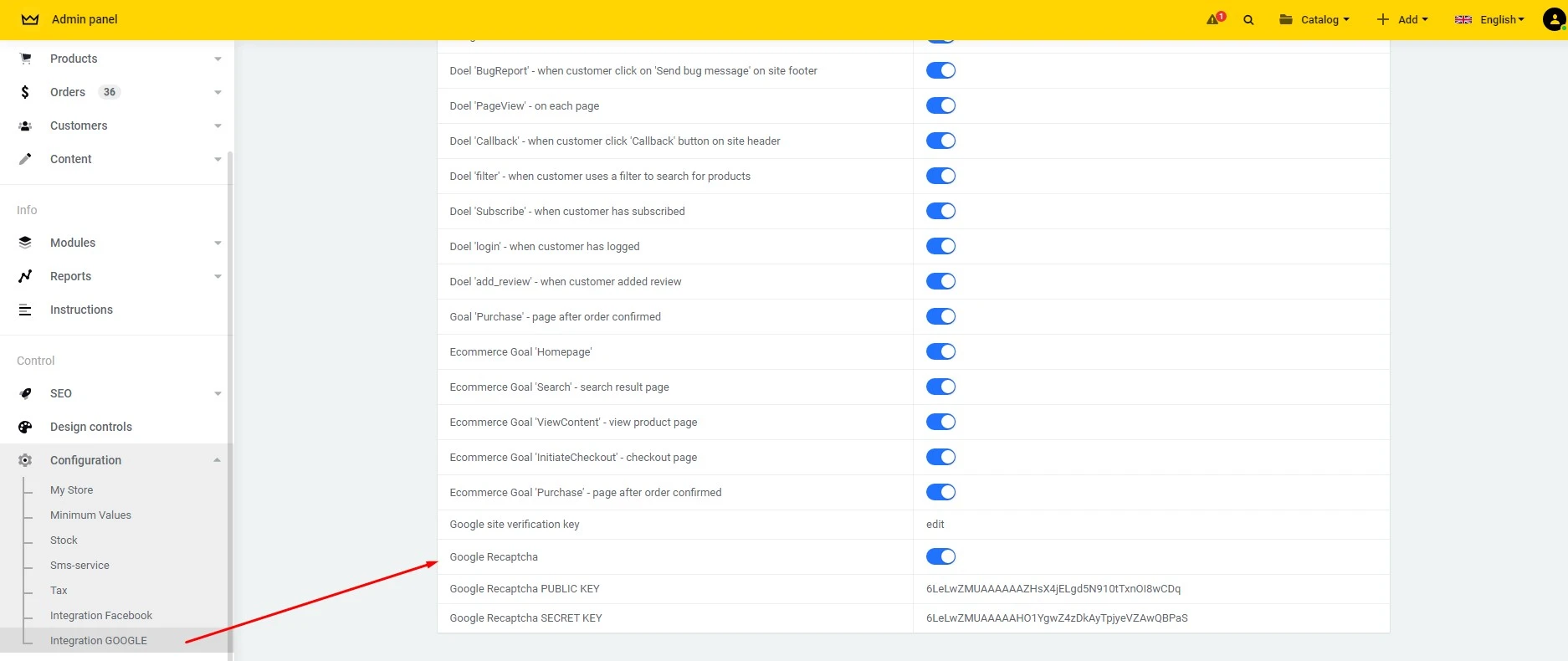Click the Products cart icon in sidebar
This screenshot has width=1568, height=661.
tap(25, 59)
